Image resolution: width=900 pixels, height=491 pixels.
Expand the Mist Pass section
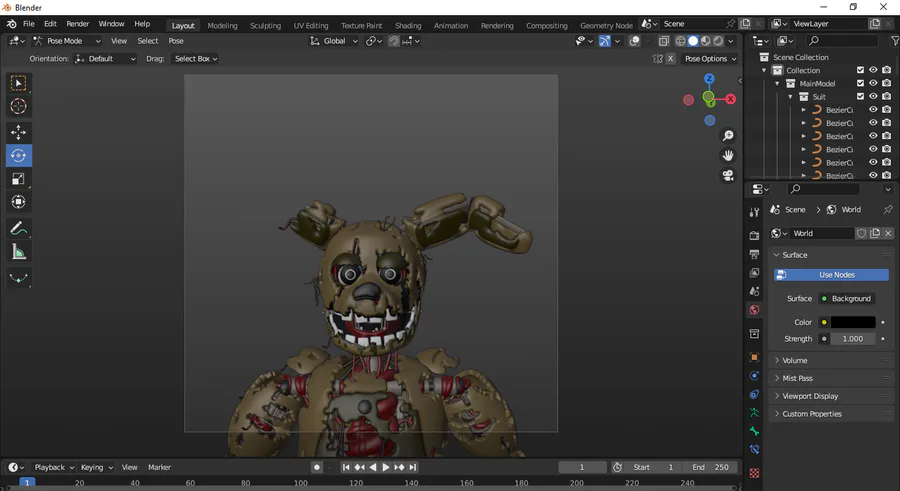pyautogui.click(x=797, y=378)
